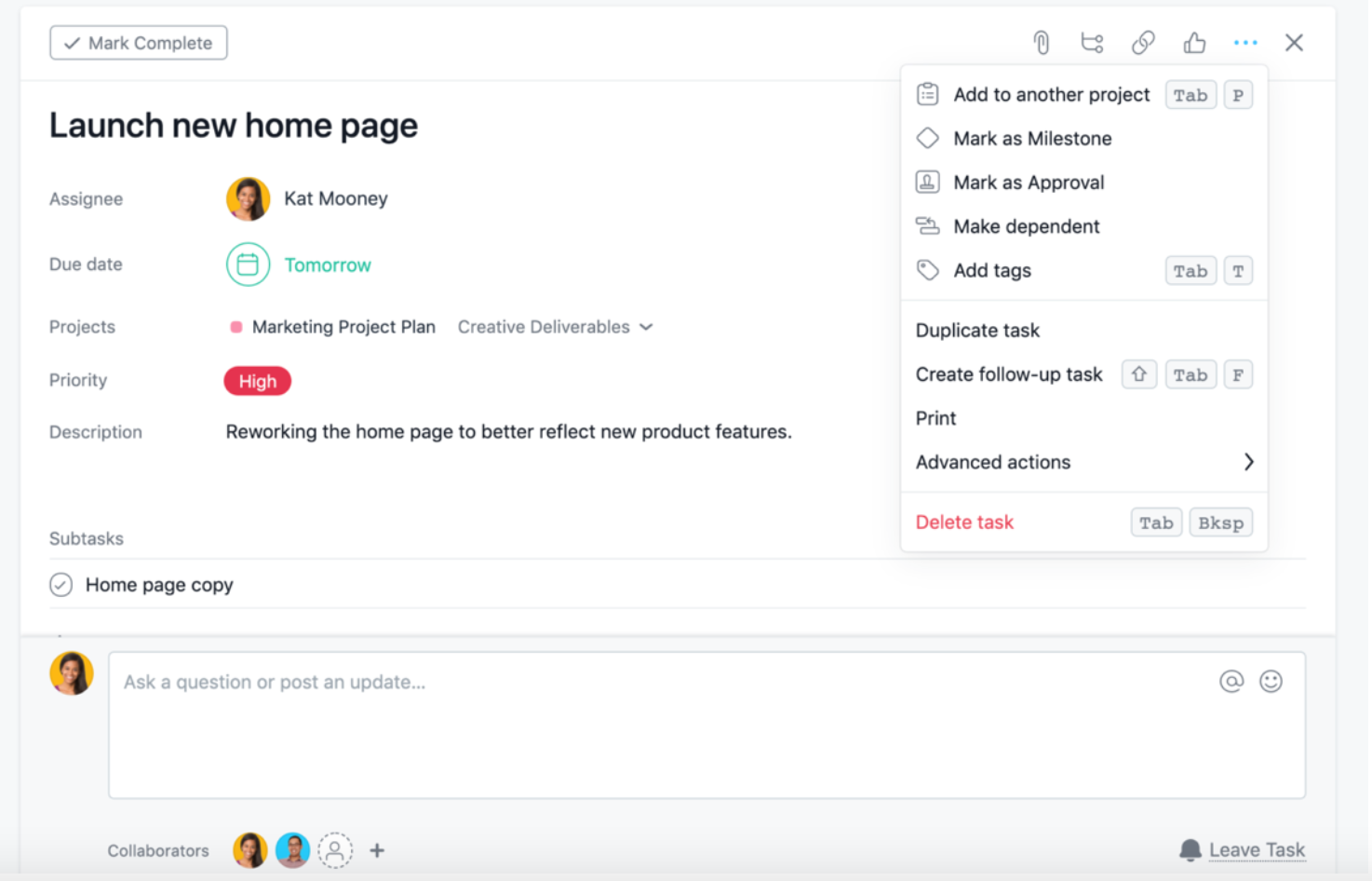This screenshot has height=881, width=1372.
Task: Click the Subtasks section heading
Action: [x=87, y=538]
